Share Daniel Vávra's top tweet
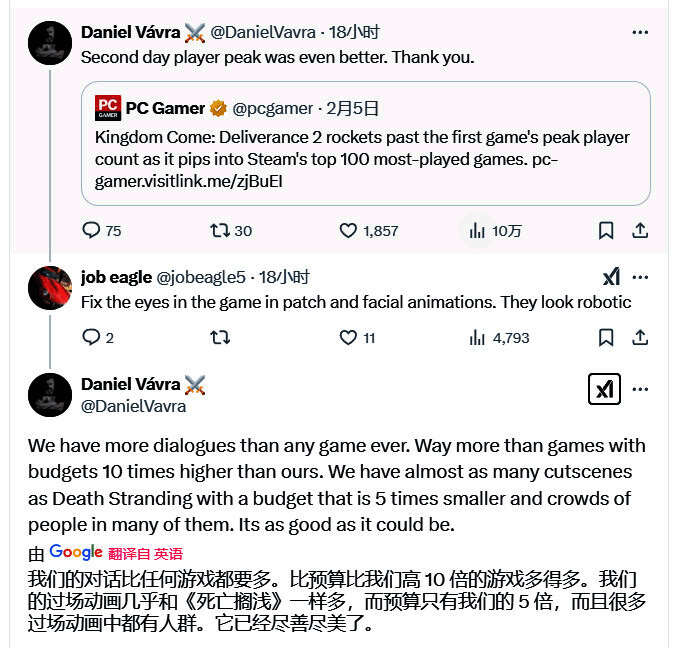681x648 pixels. coord(640,231)
